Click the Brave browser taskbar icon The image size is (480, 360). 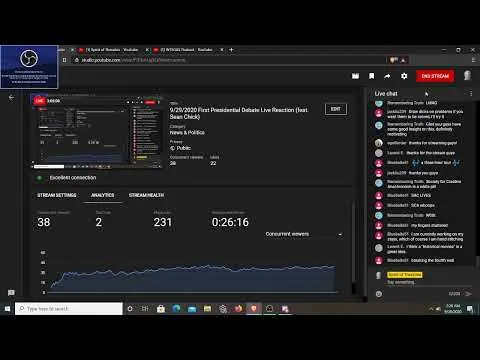pyautogui.click(x=254, y=309)
